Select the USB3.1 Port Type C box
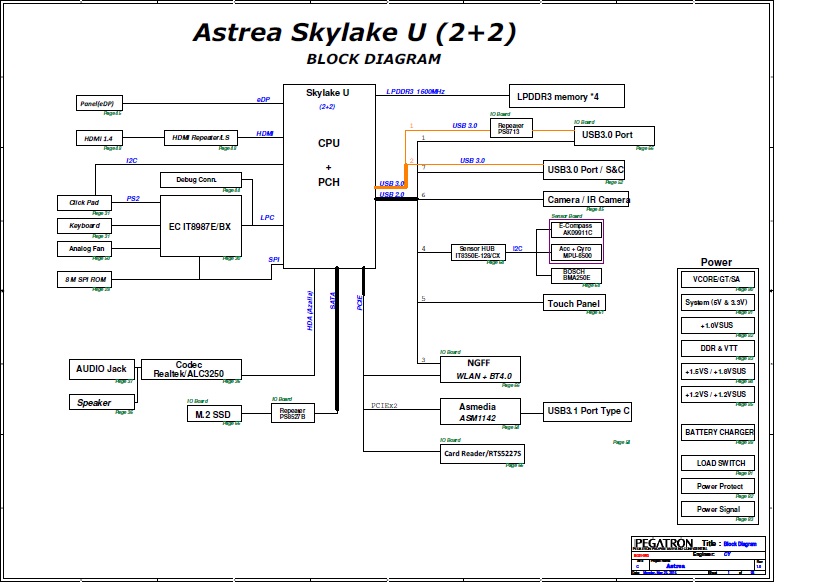The height and width of the screenshot is (585, 829). 588,410
